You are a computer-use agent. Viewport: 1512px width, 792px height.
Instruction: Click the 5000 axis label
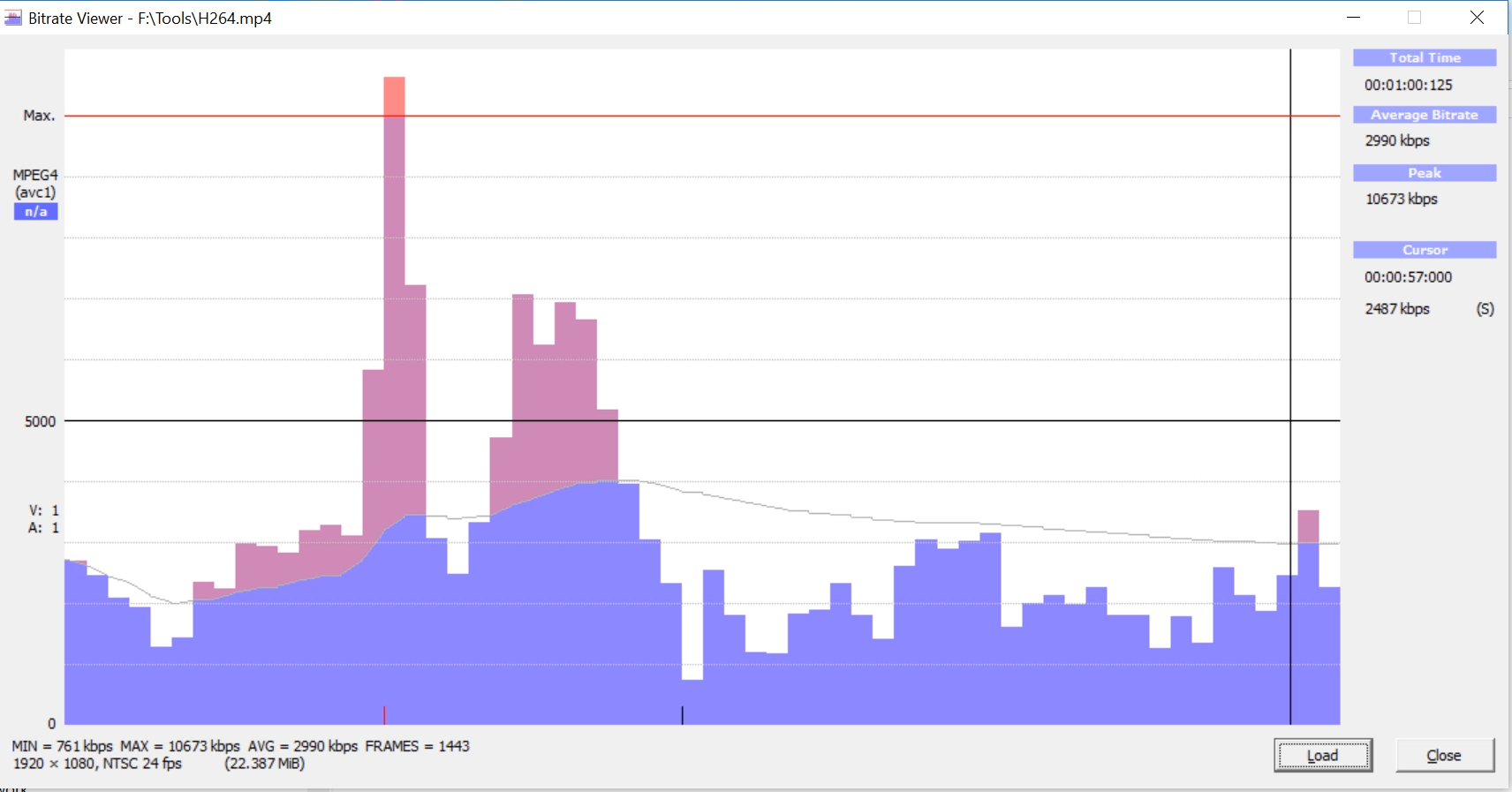[x=40, y=421]
